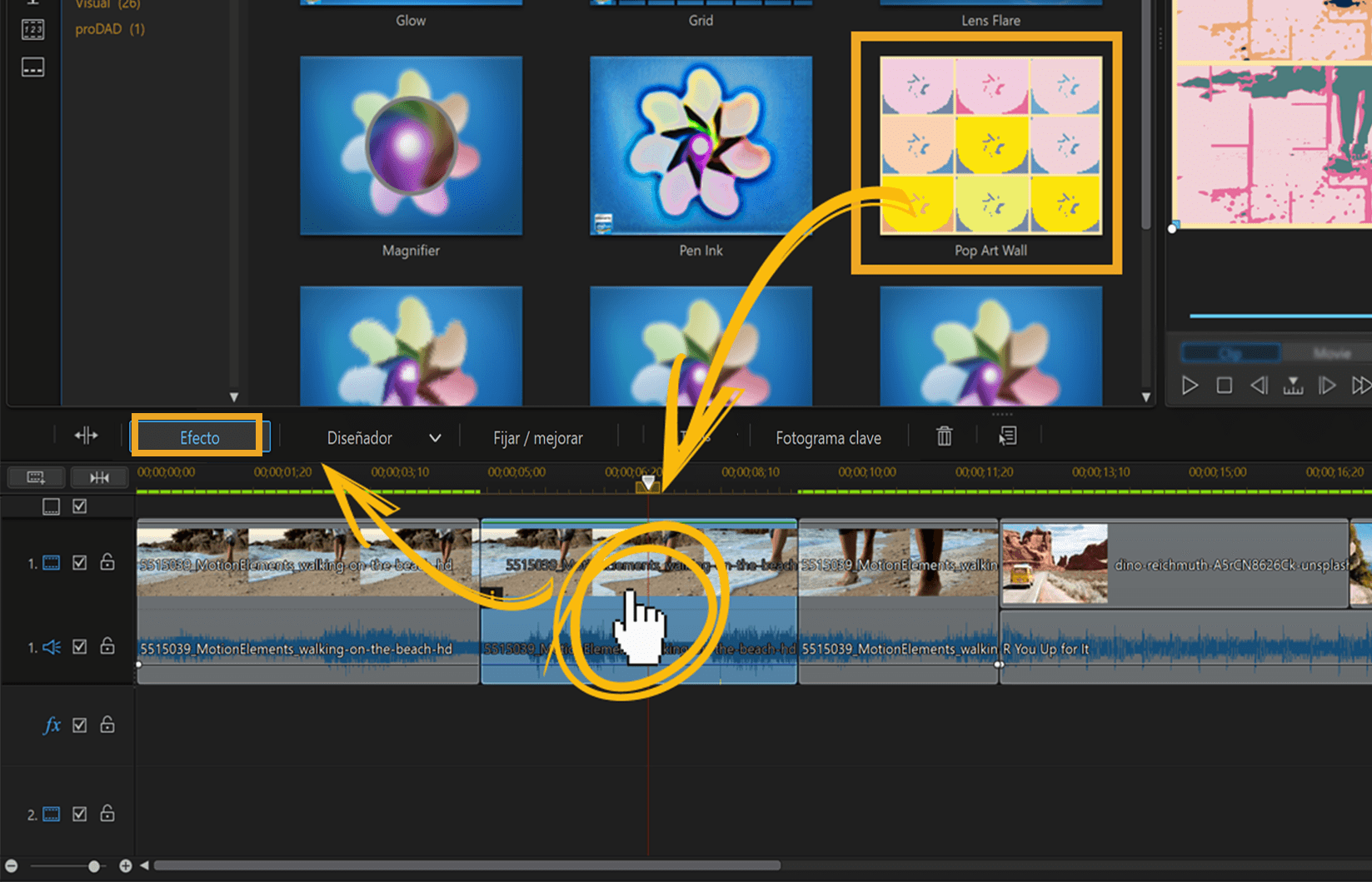This screenshot has width=1372, height=882.
Task: Click the effects library vertical scrollbar
Action: (x=1146, y=115)
